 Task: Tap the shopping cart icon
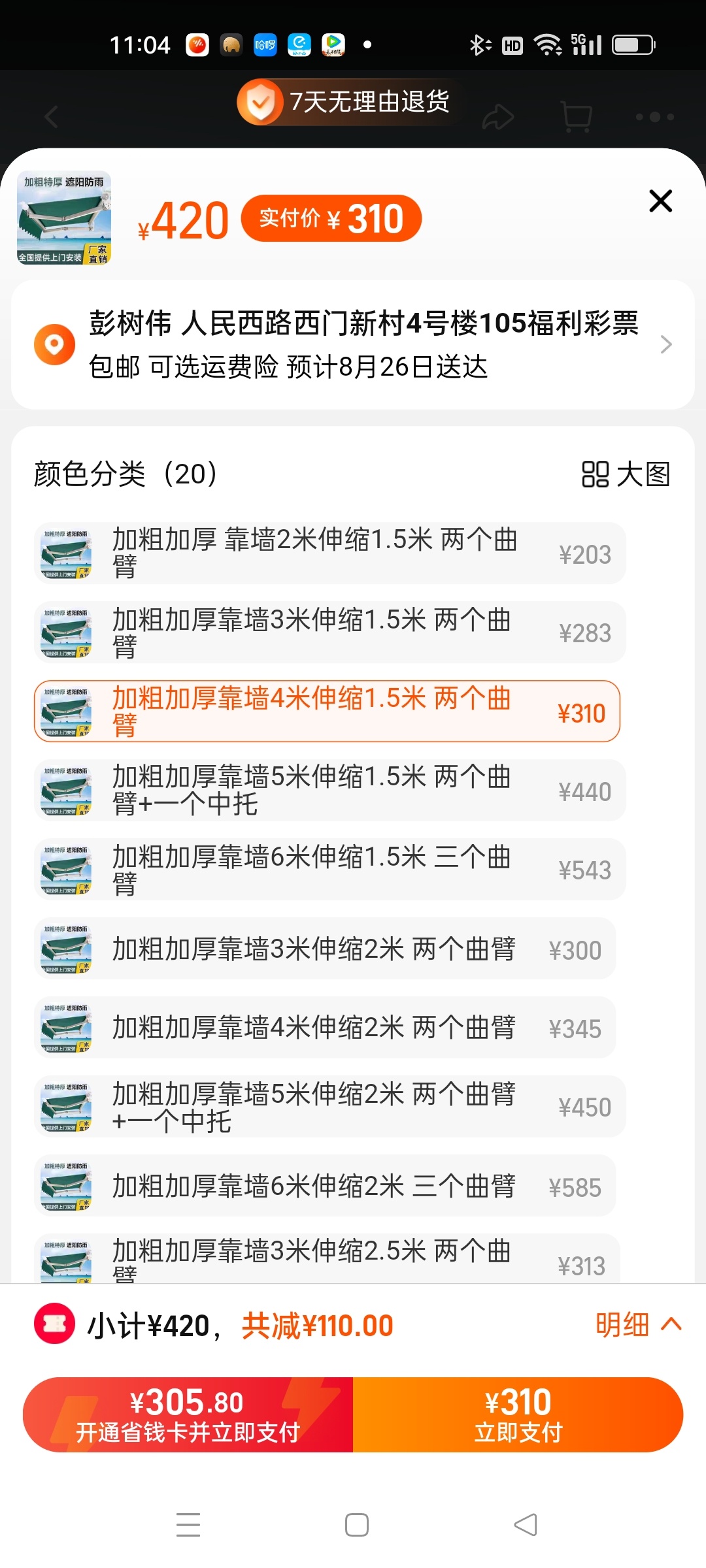(x=577, y=118)
